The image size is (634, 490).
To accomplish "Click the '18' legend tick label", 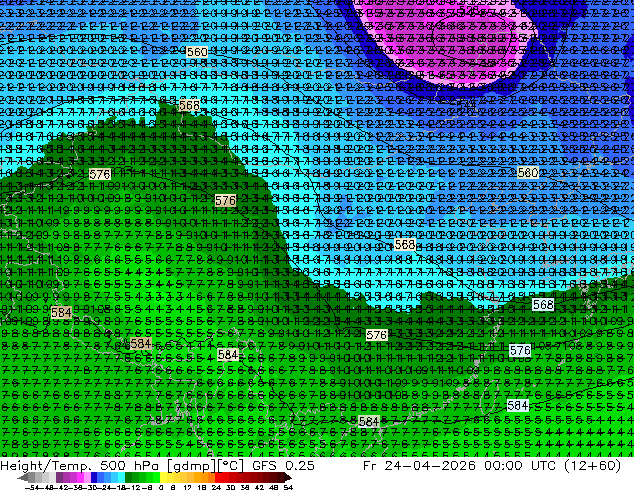I will tap(201, 487).
